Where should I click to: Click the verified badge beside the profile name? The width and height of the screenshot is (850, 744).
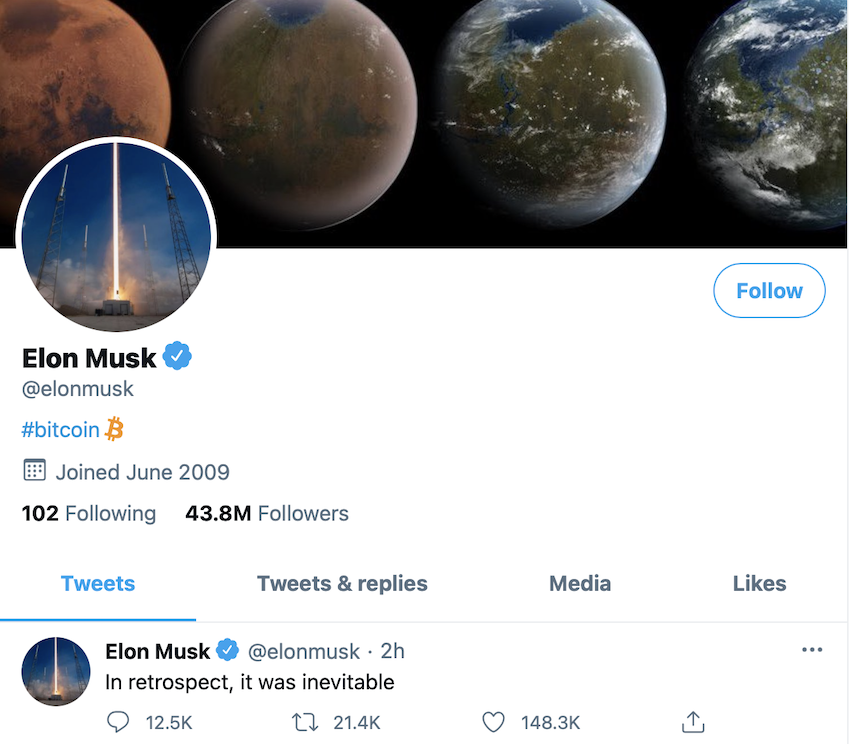[177, 356]
